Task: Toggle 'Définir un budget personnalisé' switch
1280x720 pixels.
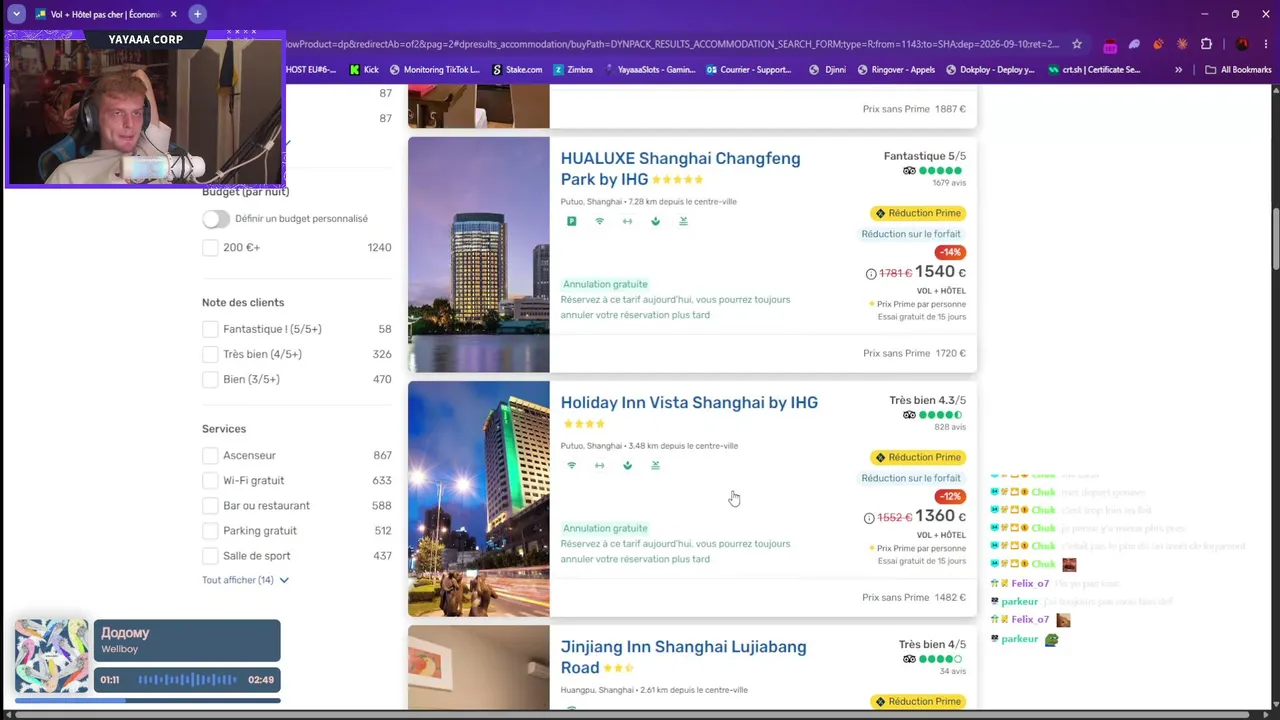Action: (216, 219)
